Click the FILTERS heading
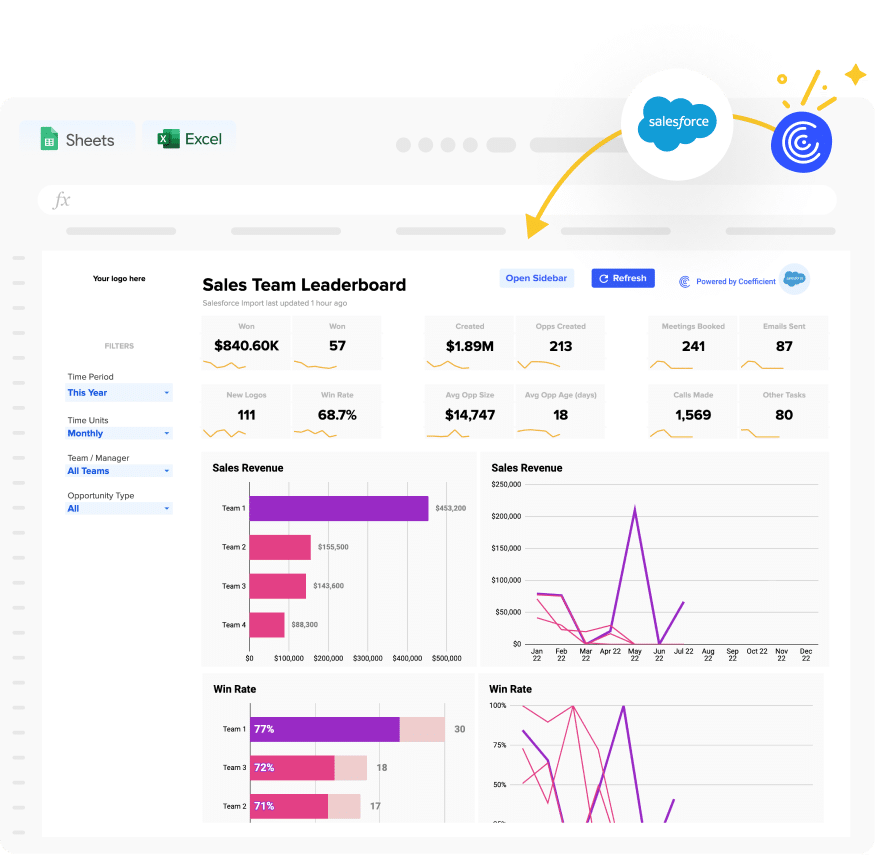The width and height of the screenshot is (875, 855). [x=119, y=347]
